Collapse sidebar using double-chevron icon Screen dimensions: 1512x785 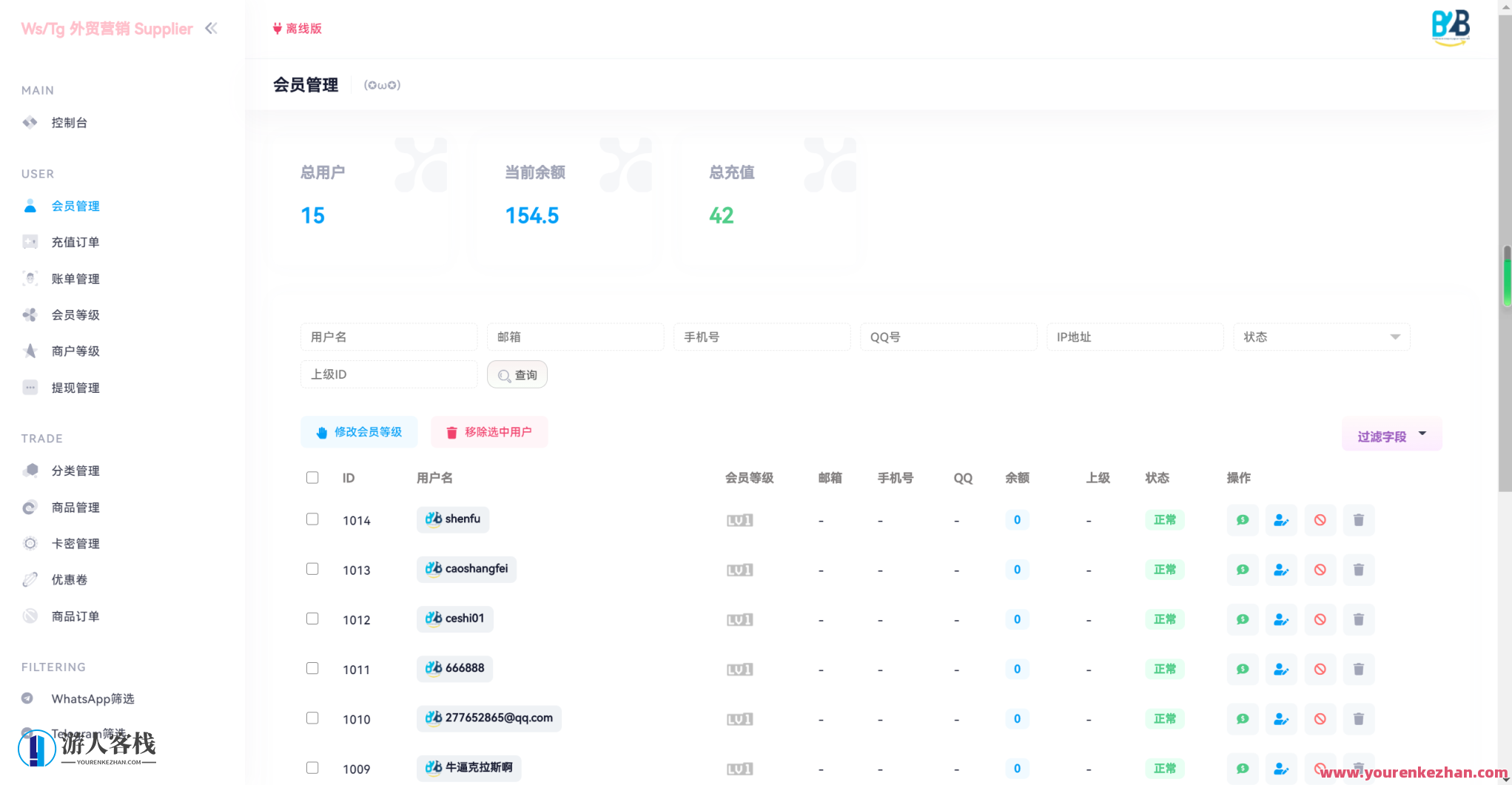(x=211, y=28)
